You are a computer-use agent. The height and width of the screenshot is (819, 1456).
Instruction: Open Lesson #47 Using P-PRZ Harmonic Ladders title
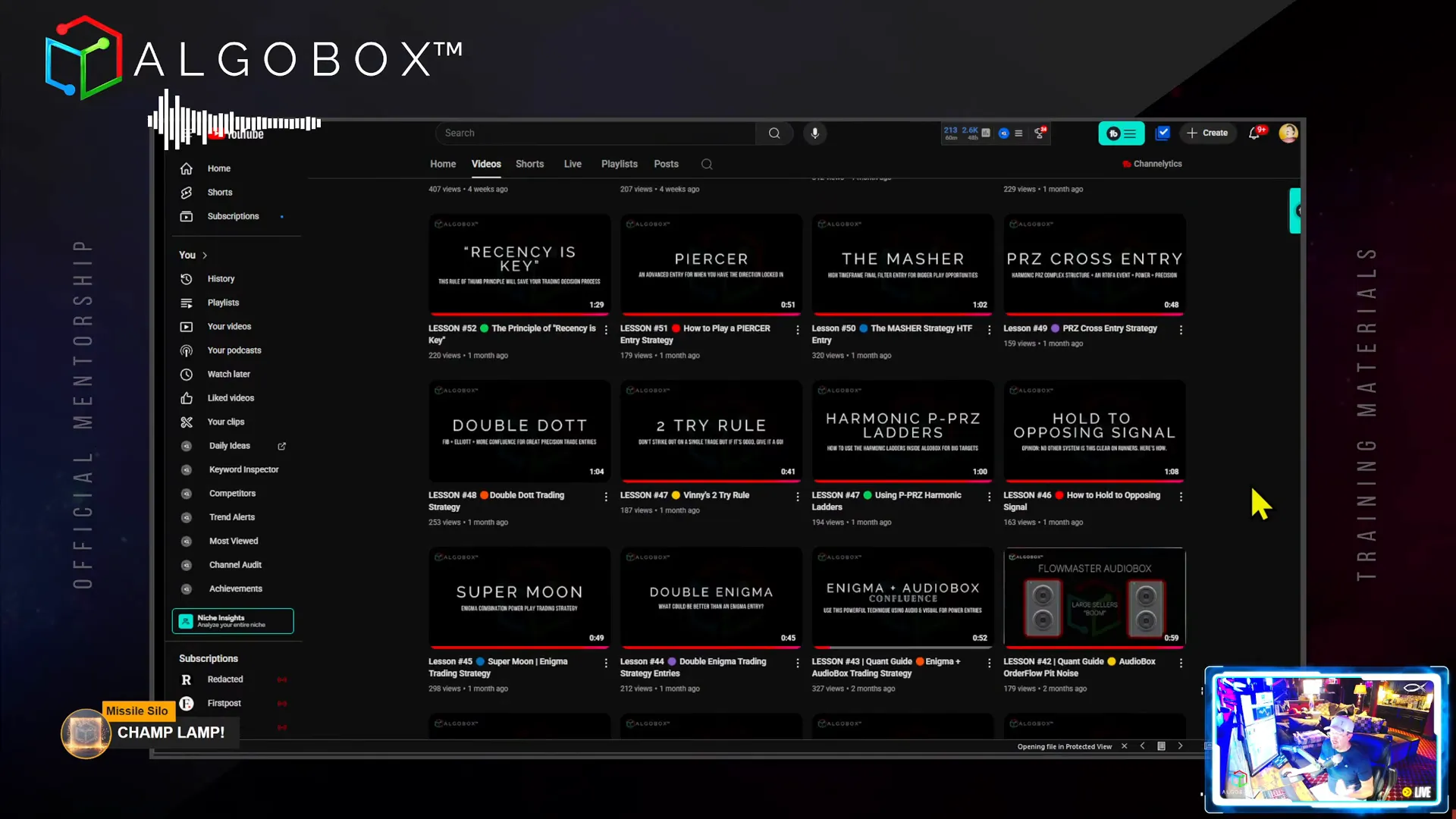pos(886,501)
